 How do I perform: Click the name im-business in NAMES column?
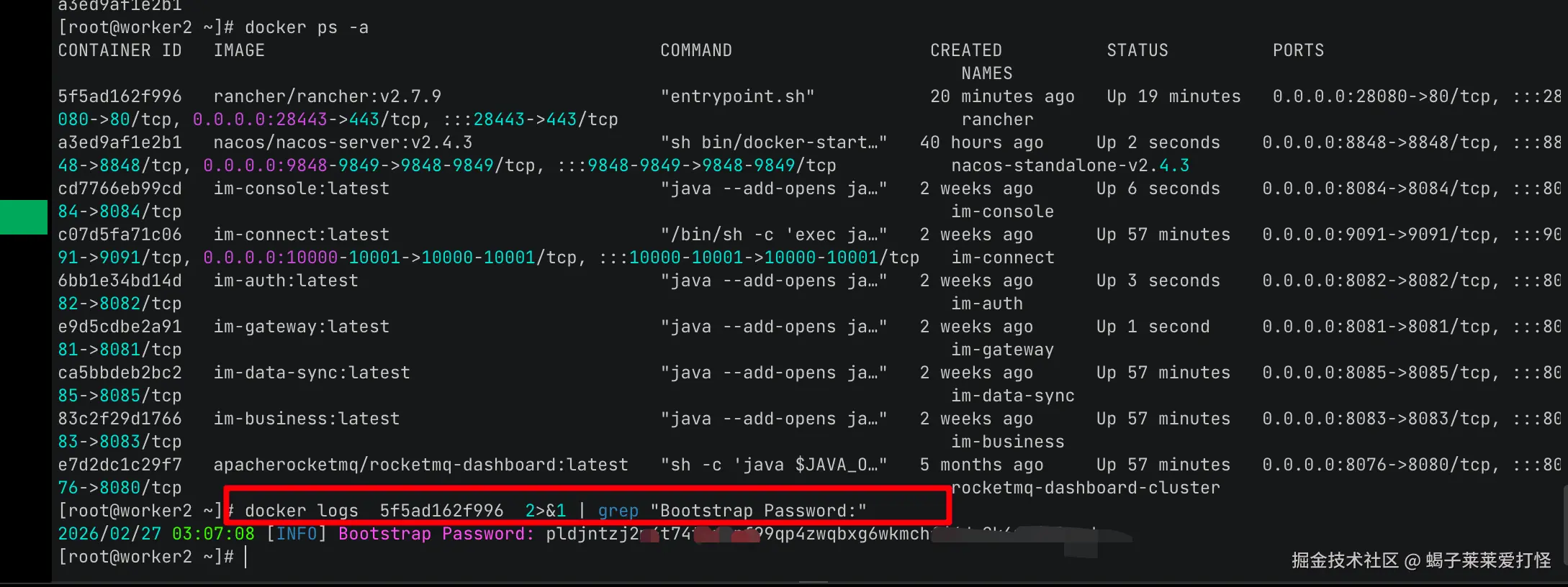point(1008,442)
